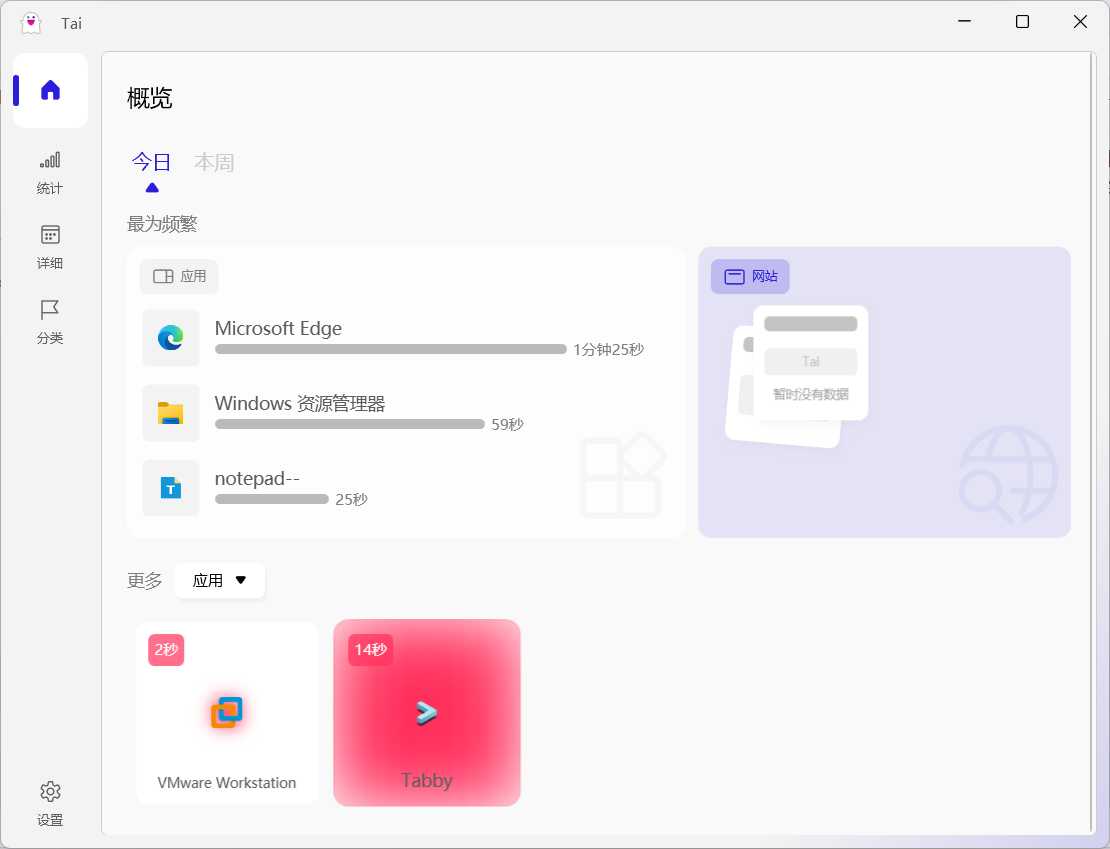The width and height of the screenshot is (1110, 849).
Task: Close the Tai window
Action: (1080, 21)
